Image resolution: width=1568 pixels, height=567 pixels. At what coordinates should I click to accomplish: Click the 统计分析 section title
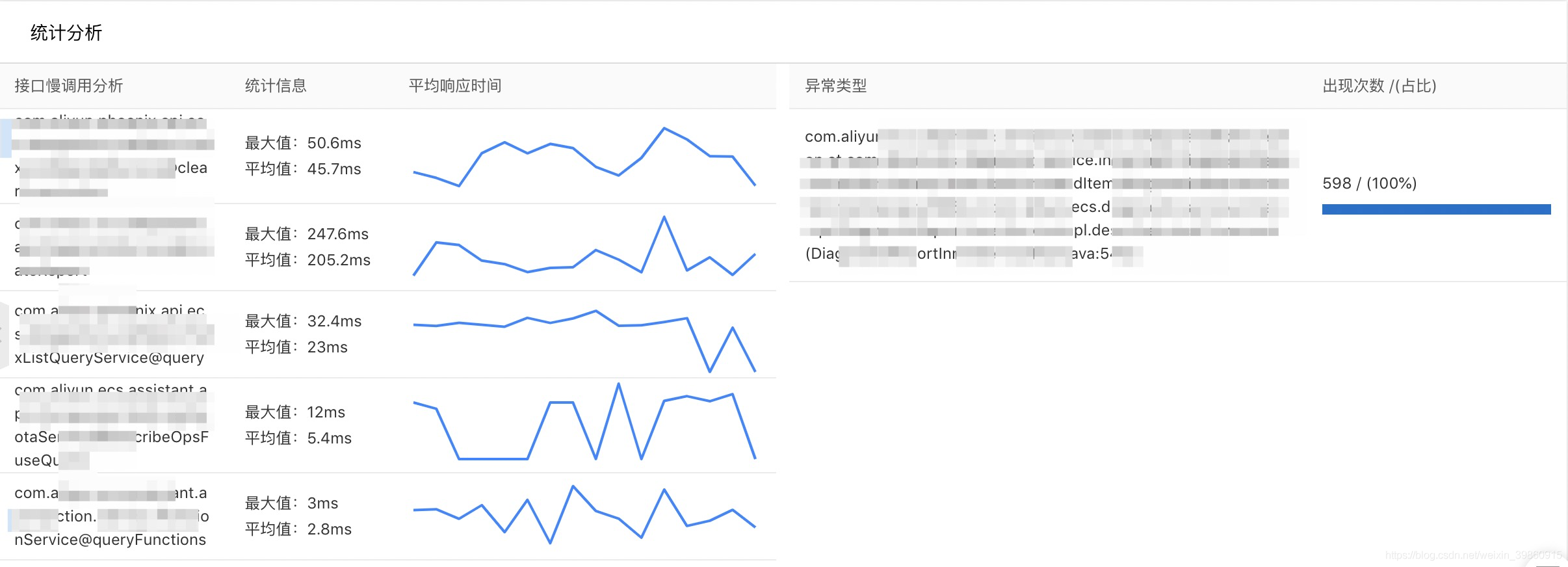point(66,33)
